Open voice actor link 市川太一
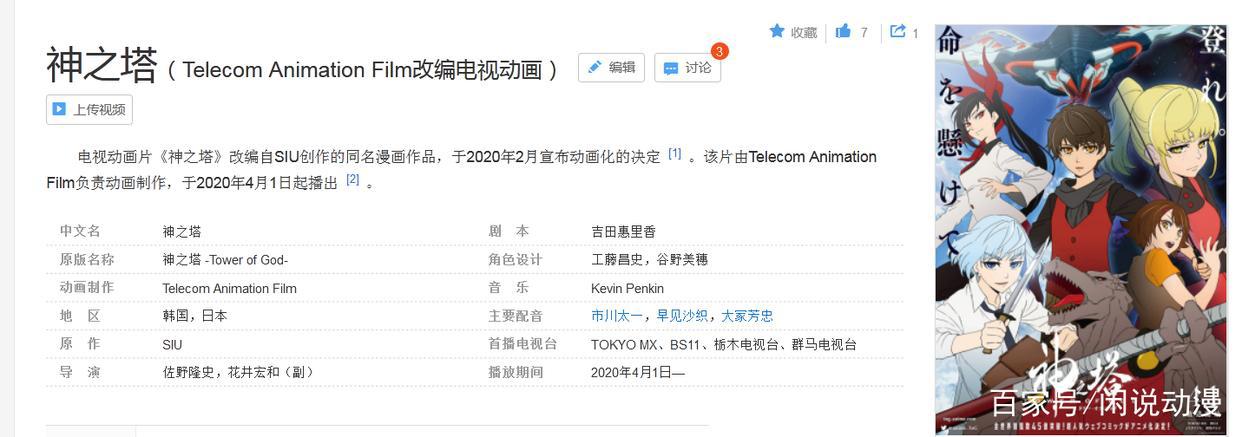Screen dimensions: 1242x437 [x=618, y=316]
